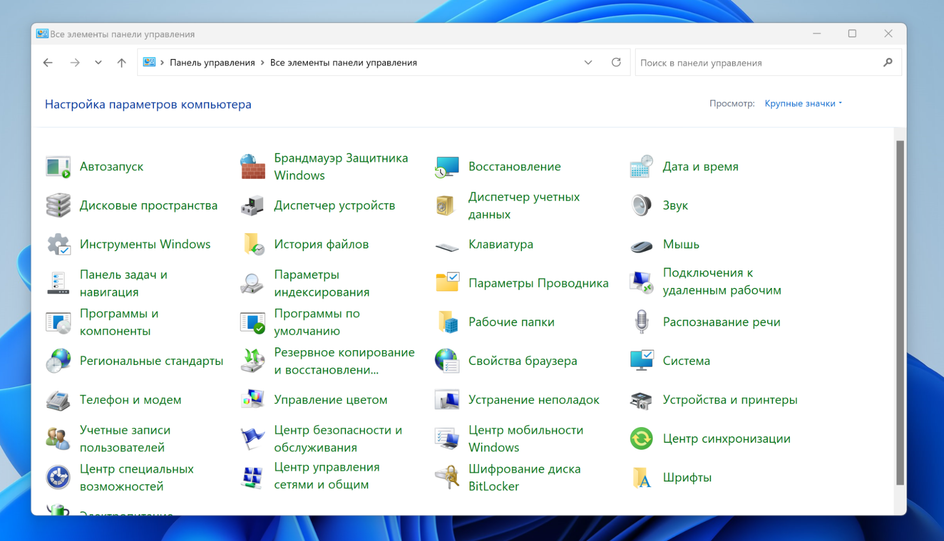Click the vertical scrollbar thumb

point(900,312)
